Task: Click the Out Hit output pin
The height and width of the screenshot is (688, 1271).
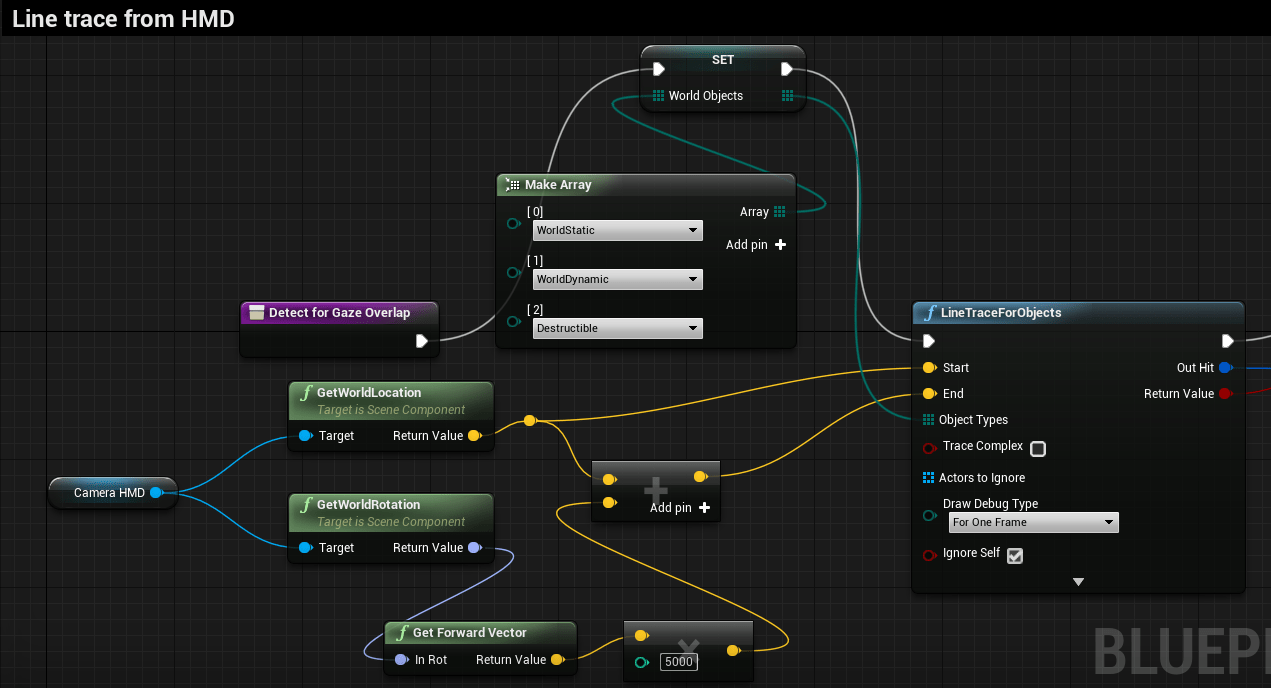Action: (1228, 367)
